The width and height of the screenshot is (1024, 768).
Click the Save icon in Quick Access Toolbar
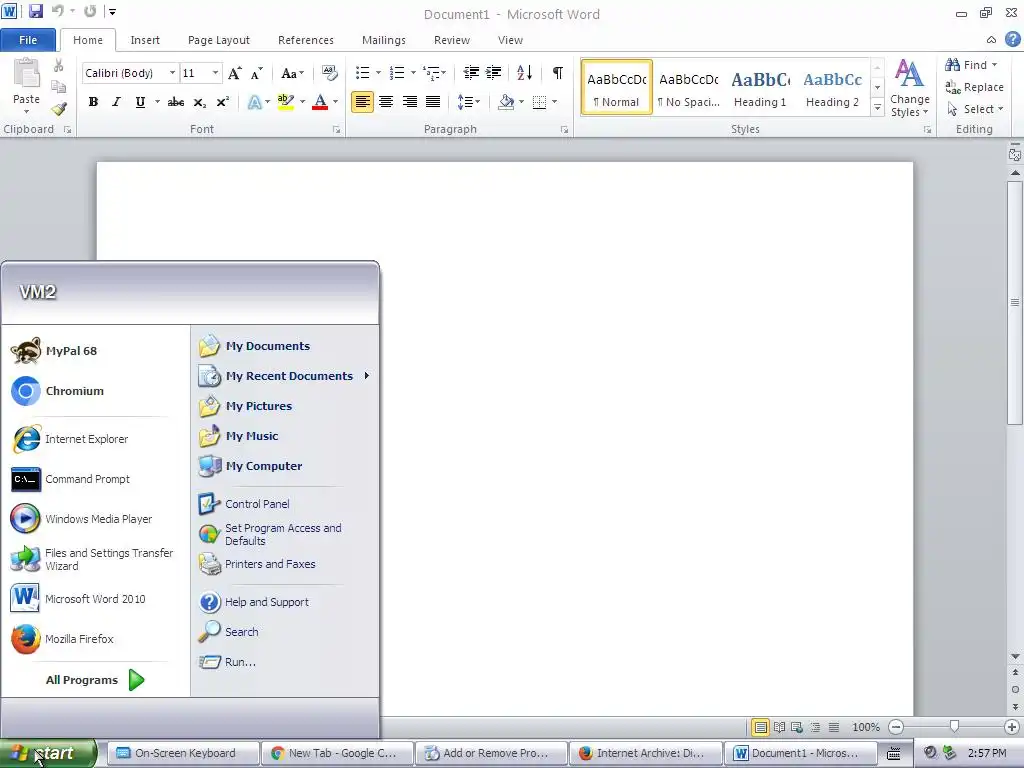pos(35,11)
